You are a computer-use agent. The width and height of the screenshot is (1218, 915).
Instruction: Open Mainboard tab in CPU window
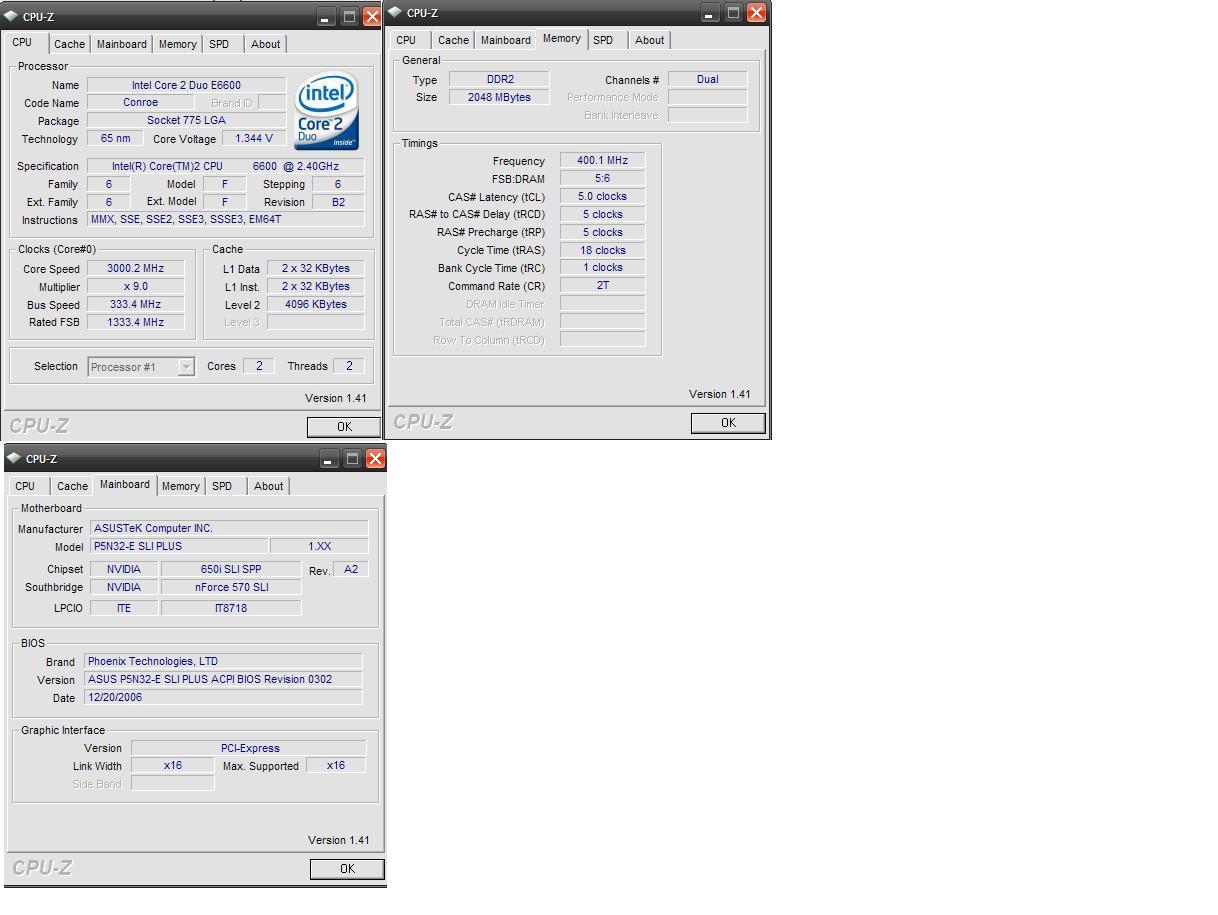[x=122, y=44]
